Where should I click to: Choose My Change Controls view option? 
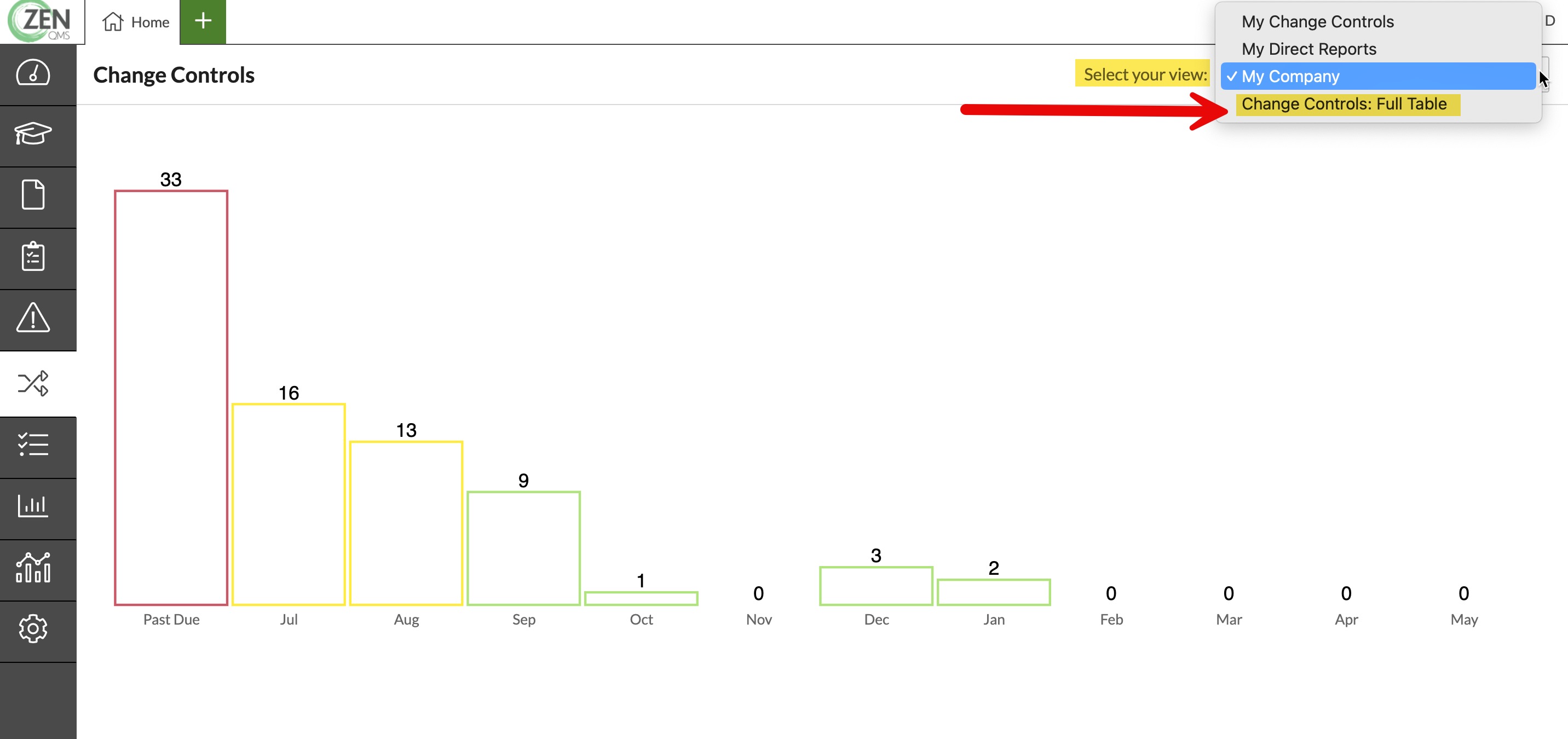coord(1317,22)
